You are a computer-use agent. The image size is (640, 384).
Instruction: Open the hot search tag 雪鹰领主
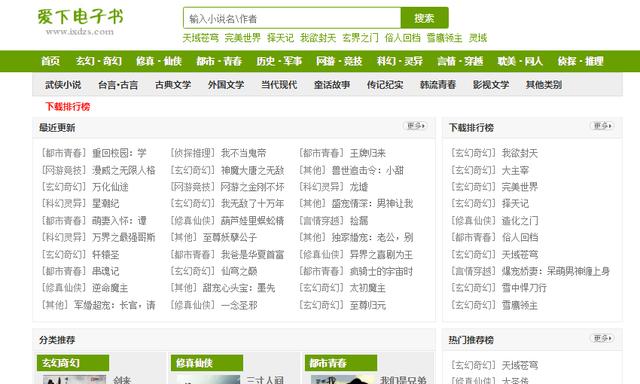click(444, 38)
